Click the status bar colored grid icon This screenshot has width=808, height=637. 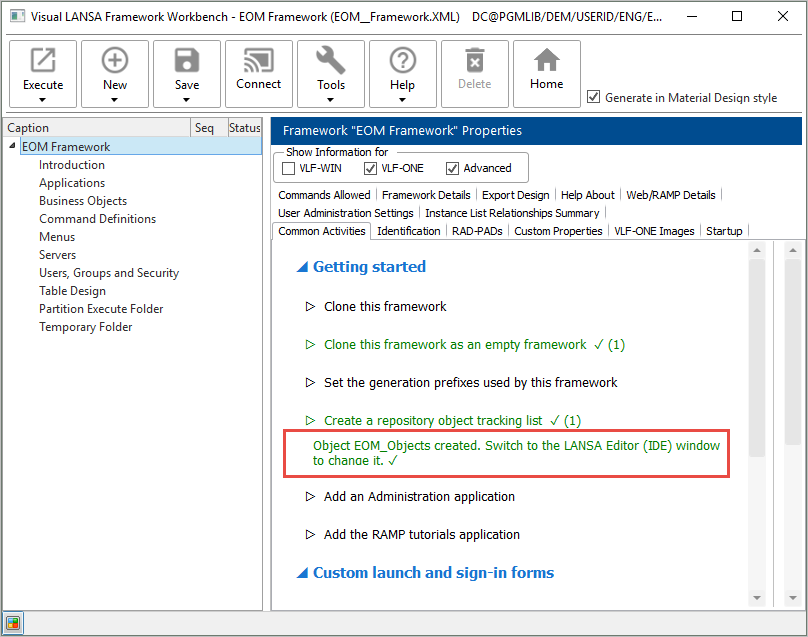[x=13, y=623]
